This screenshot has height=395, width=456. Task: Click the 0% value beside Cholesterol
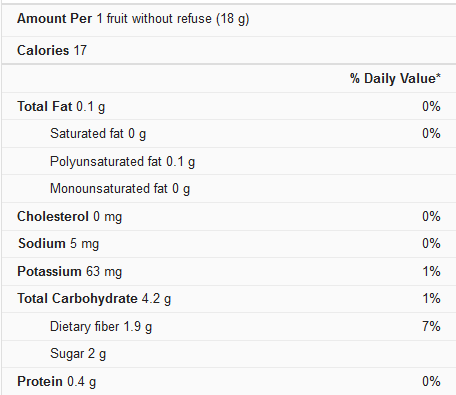(431, 216)
